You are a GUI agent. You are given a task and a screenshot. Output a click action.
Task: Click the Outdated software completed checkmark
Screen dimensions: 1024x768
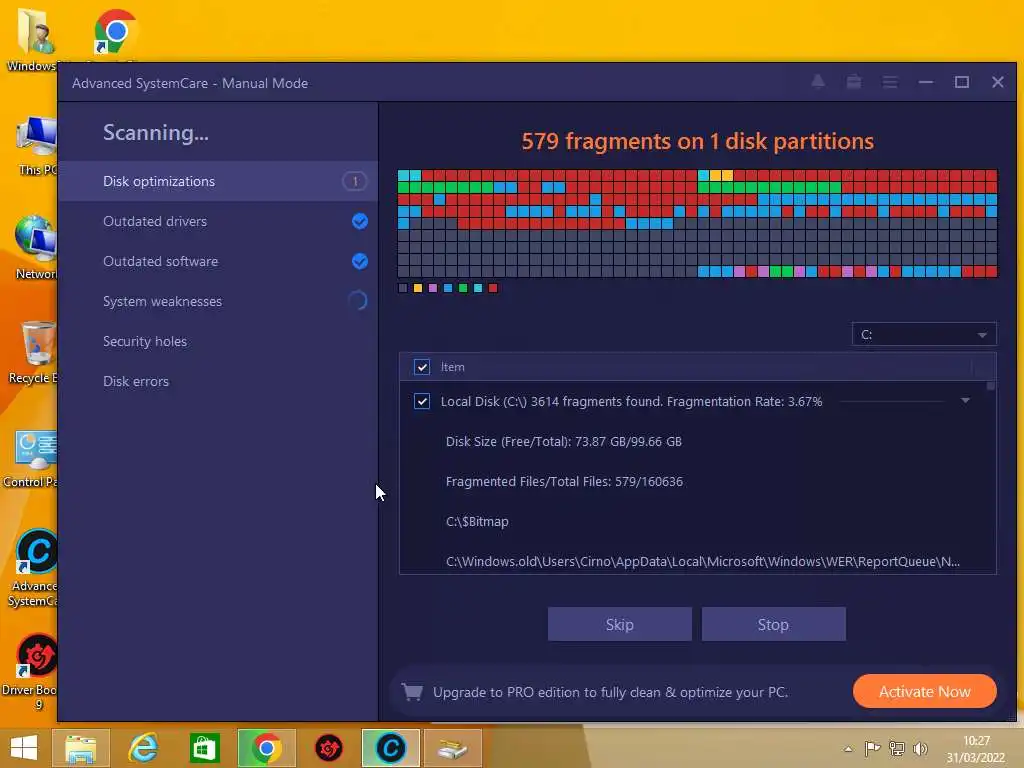pos(360,261)
